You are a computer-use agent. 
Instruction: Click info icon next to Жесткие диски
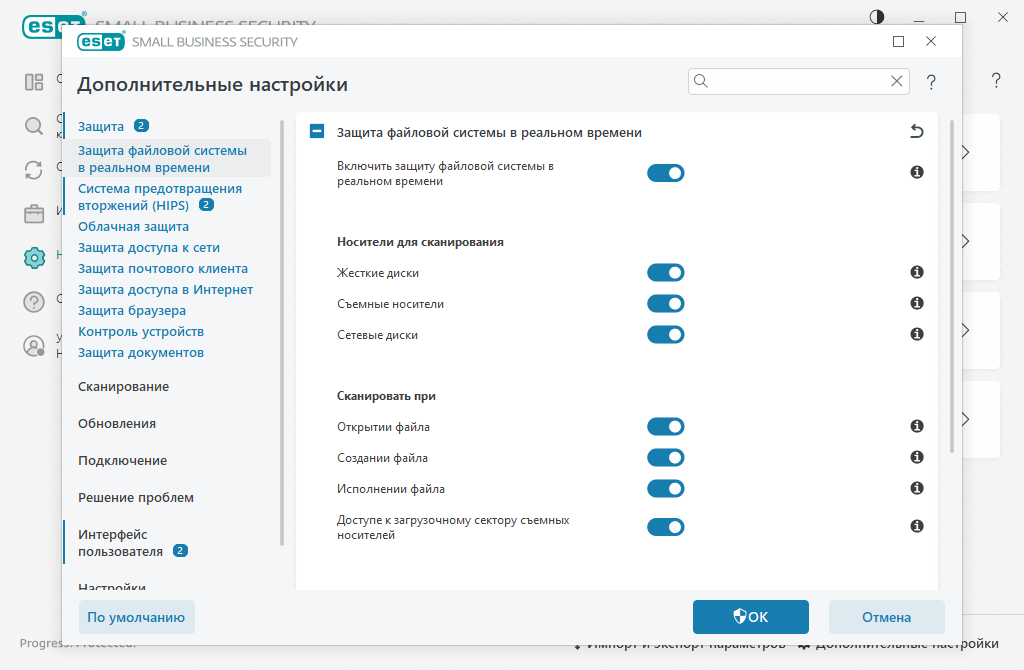[916, 272]
